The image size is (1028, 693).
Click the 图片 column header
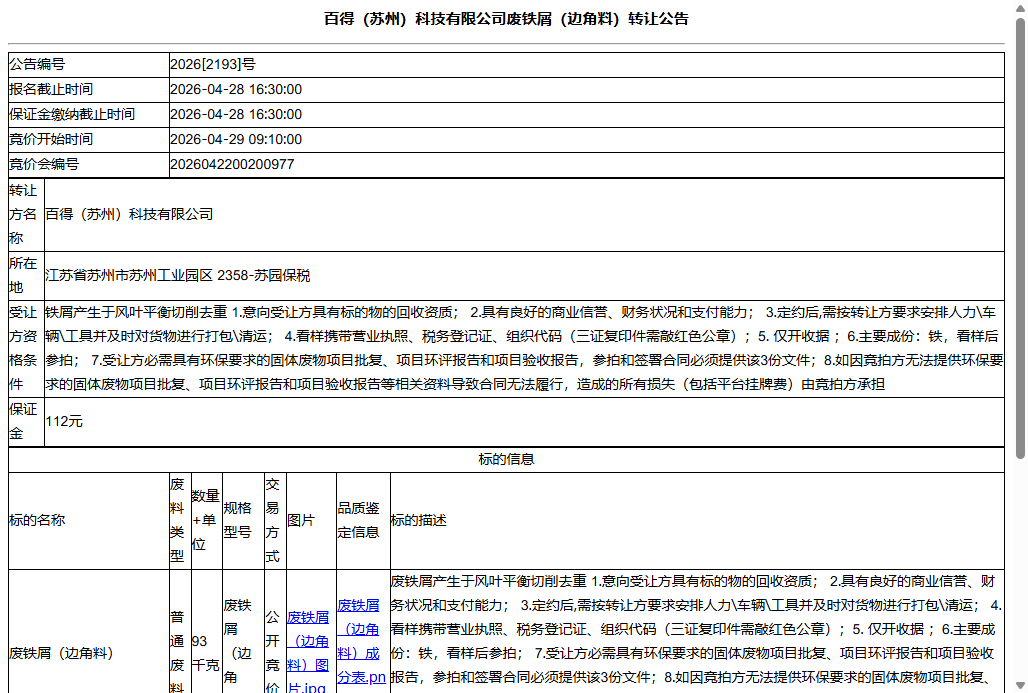(x=311, y=521)
